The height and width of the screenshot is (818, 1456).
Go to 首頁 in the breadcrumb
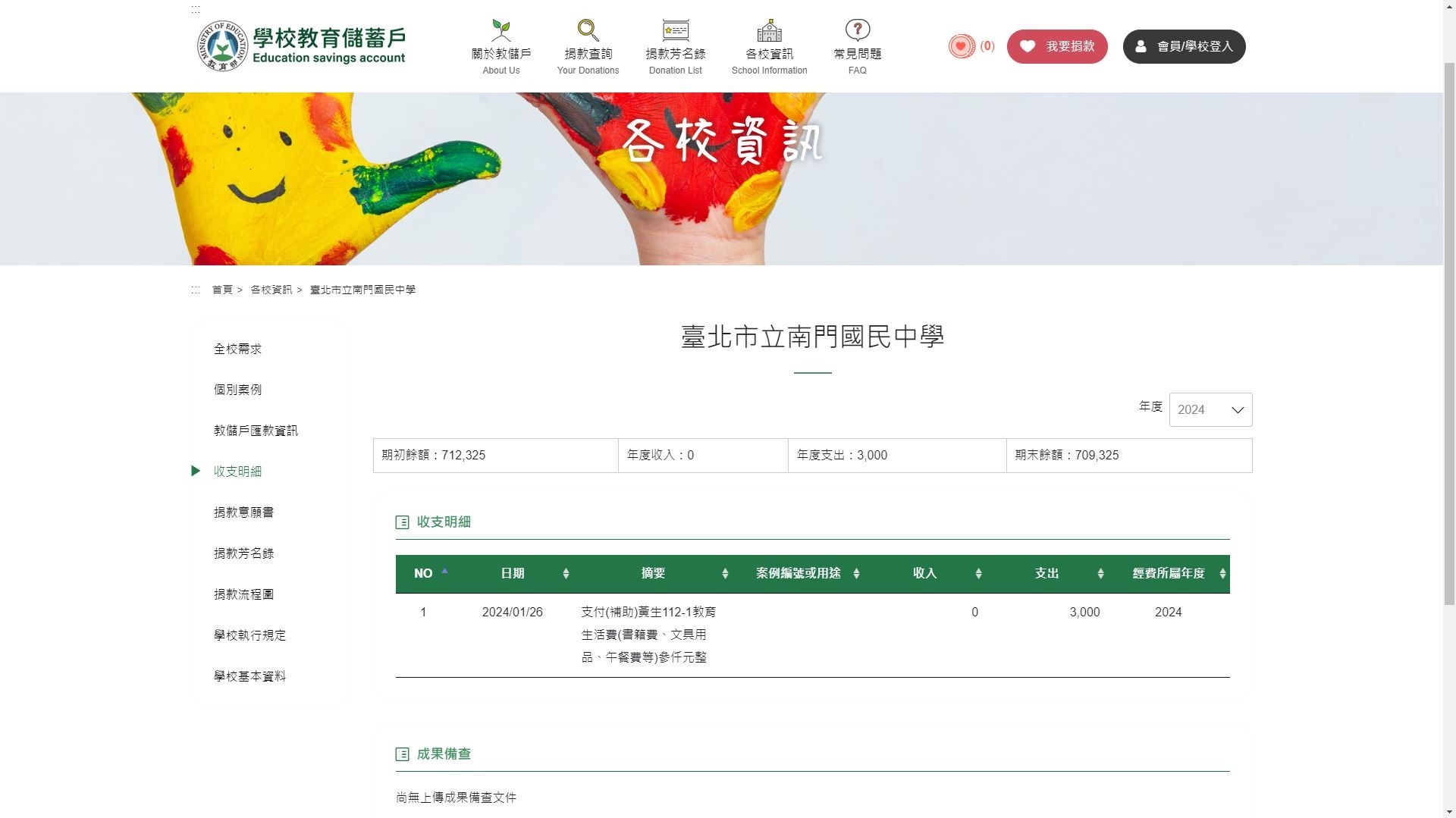pos(222,290)
